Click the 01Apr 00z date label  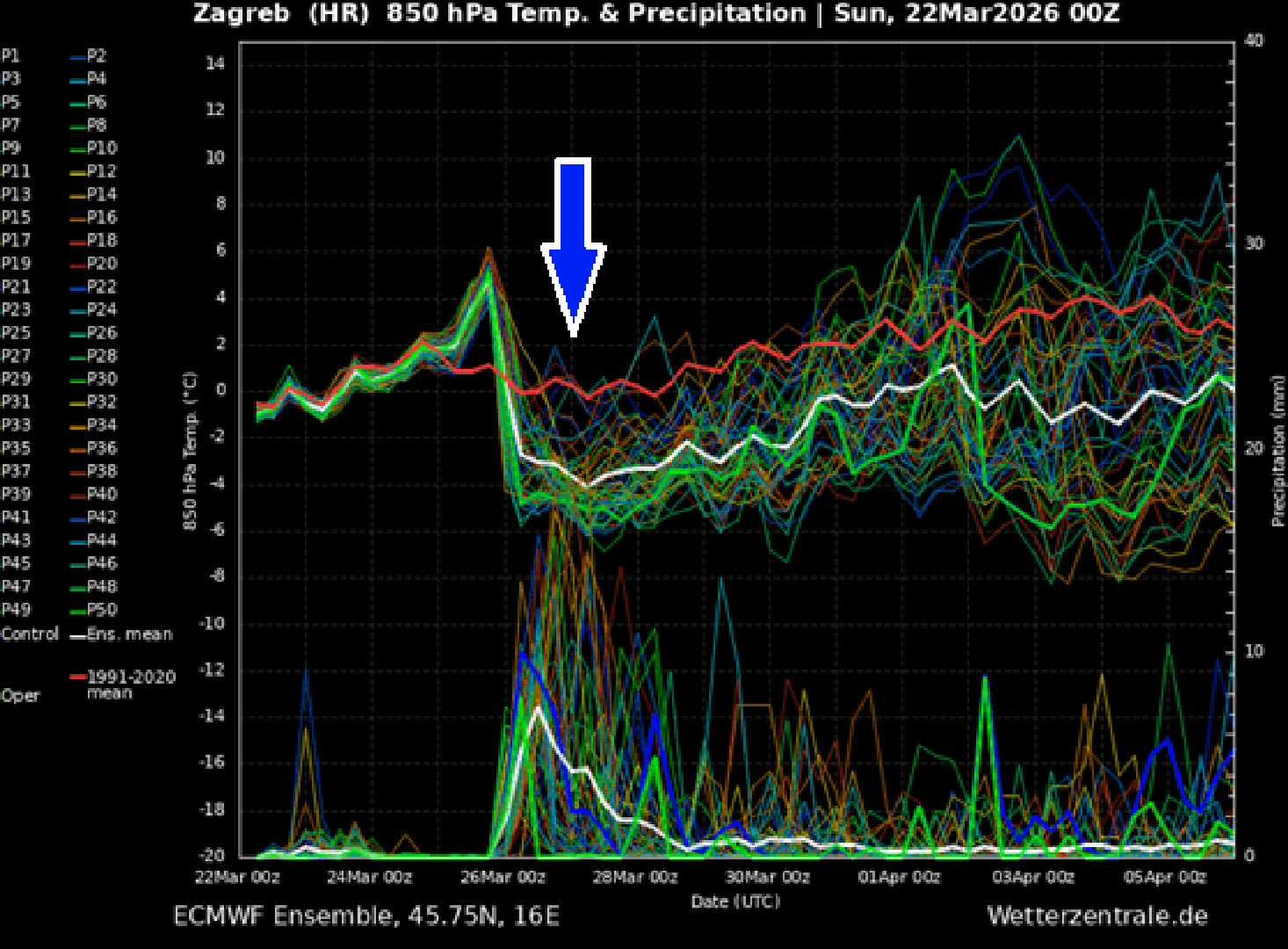click(x=899, y=877)
